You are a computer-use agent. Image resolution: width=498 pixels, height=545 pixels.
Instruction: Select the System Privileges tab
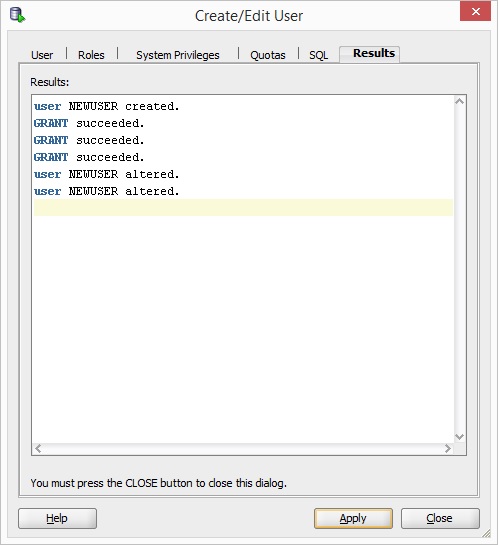pyautogui.click(x=178, y=55)
